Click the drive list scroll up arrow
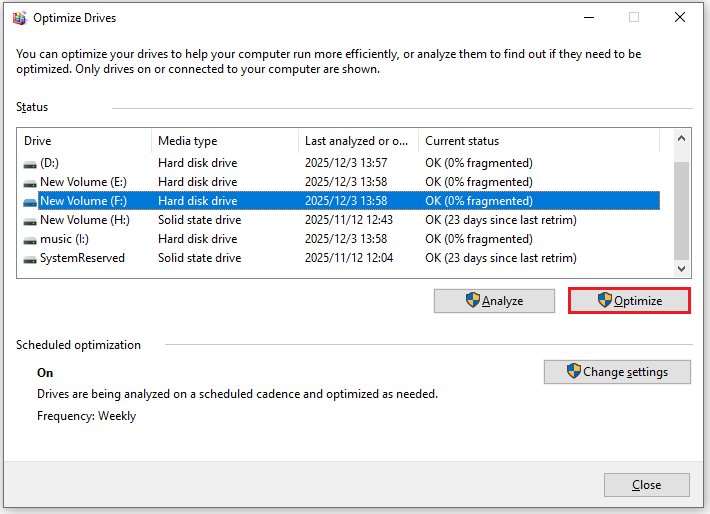Screen dimensions: 710x514 click(x=681, y=138)
